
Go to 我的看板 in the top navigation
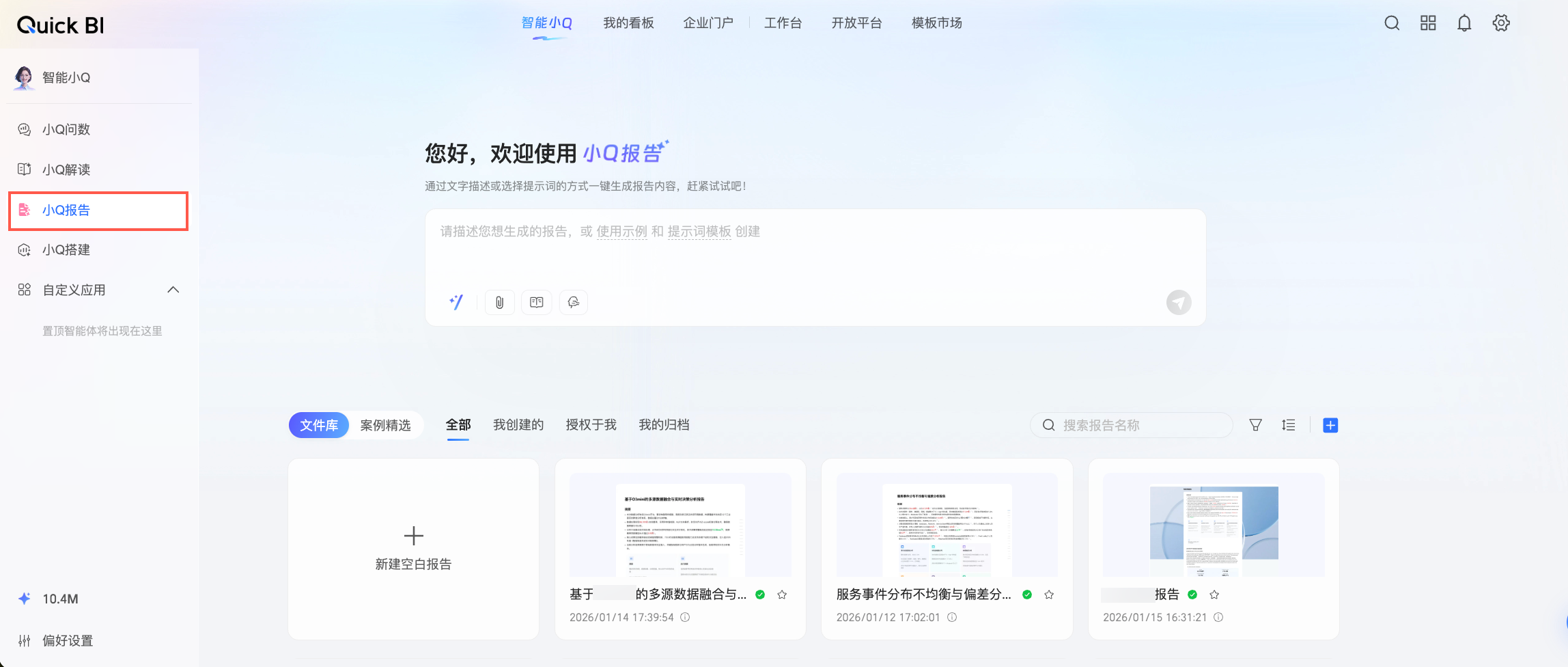pos(629,23)
